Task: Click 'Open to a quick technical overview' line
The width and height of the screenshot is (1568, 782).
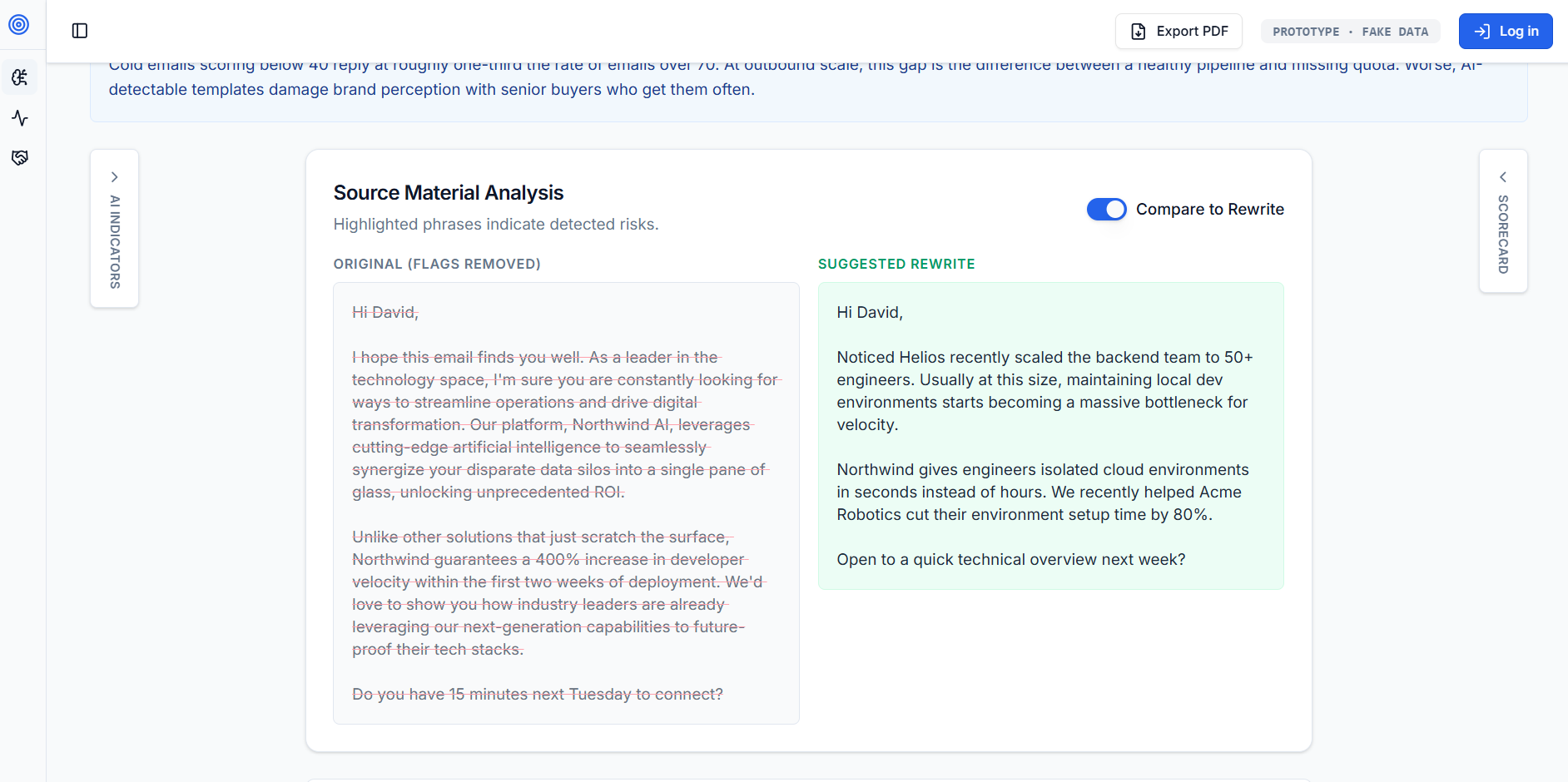Action: 1011,560
